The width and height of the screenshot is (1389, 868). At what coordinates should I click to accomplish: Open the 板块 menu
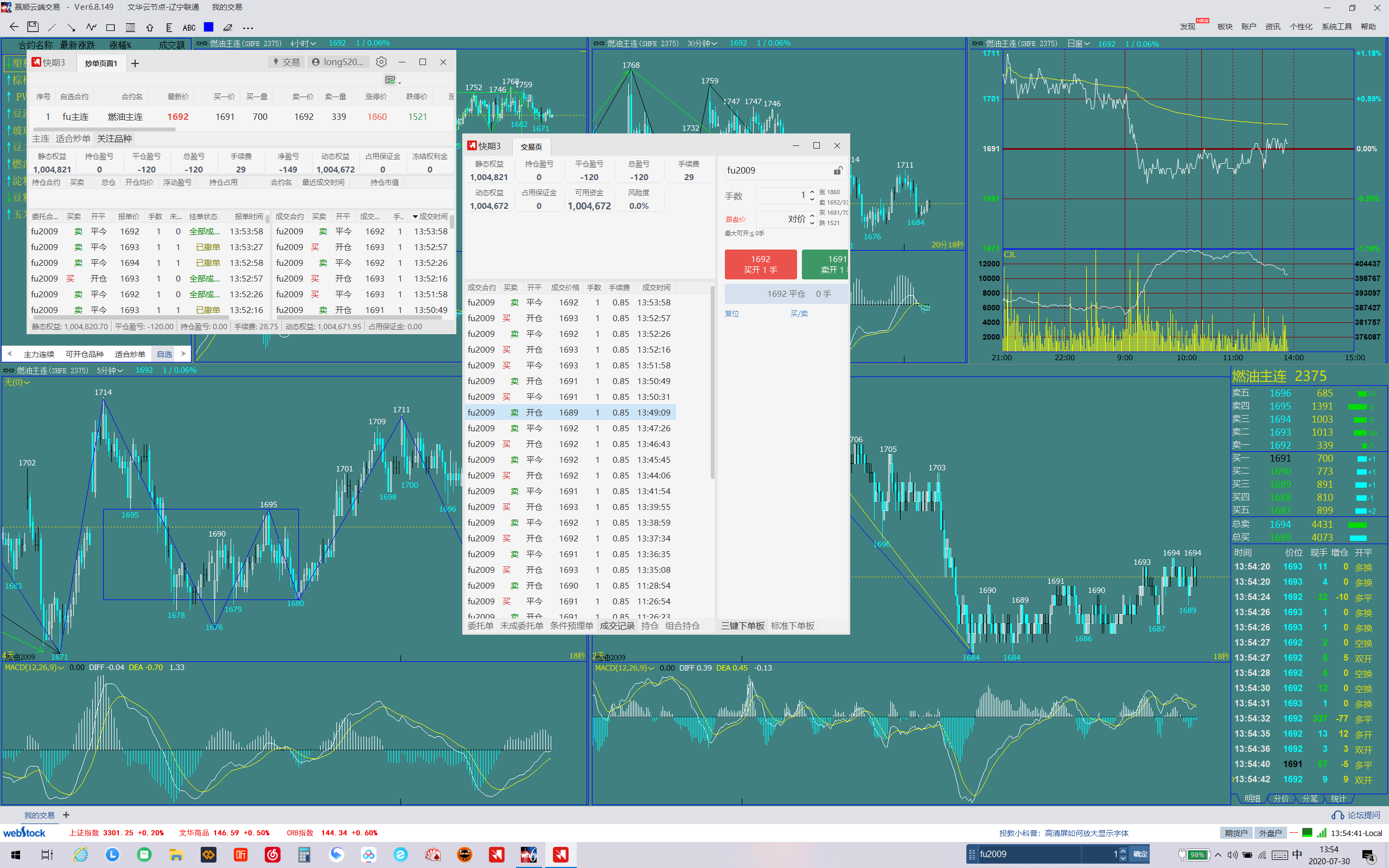pyautogui.click(x=1225, y=27)
